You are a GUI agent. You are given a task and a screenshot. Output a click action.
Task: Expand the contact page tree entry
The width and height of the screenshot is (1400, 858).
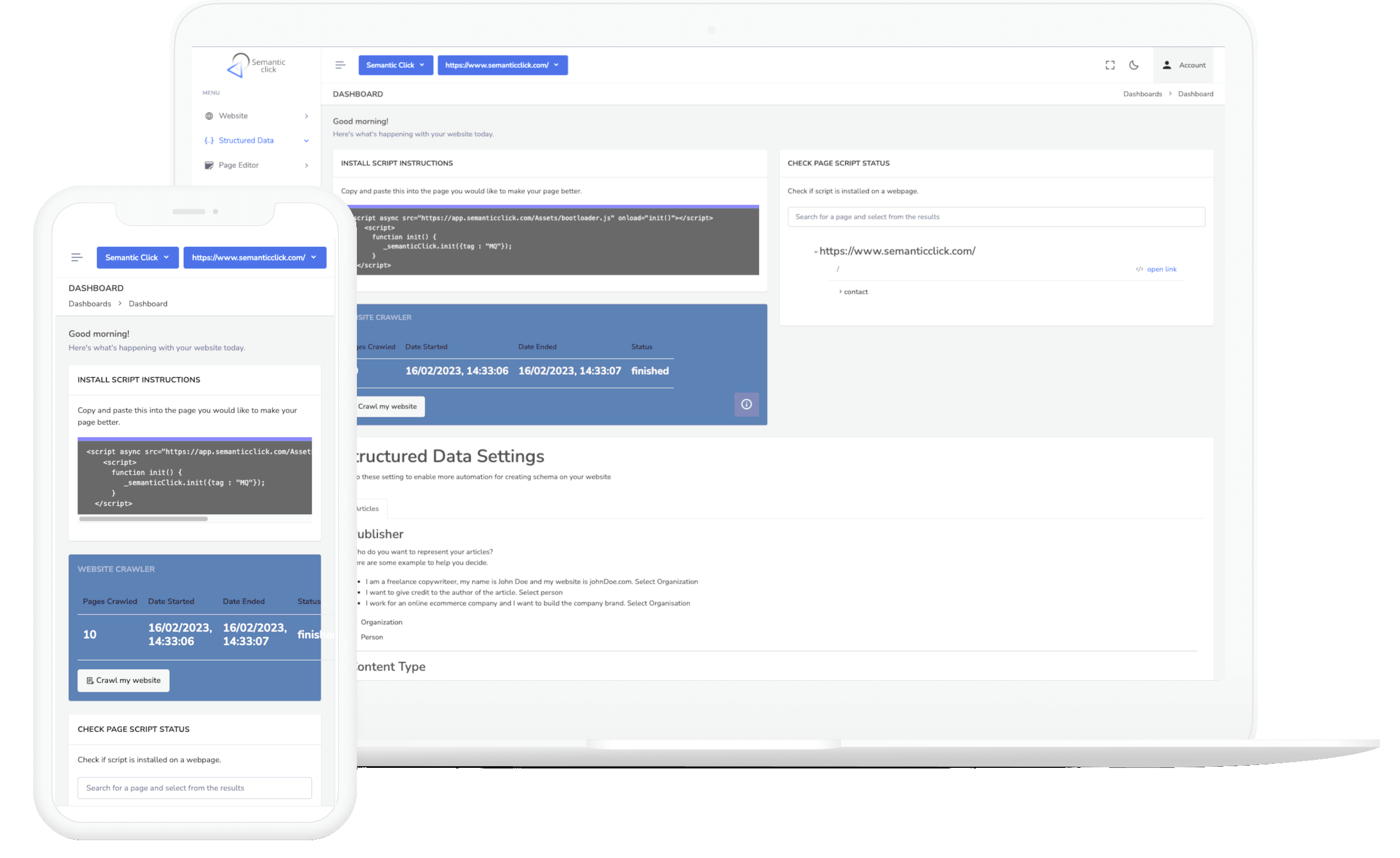839,292
